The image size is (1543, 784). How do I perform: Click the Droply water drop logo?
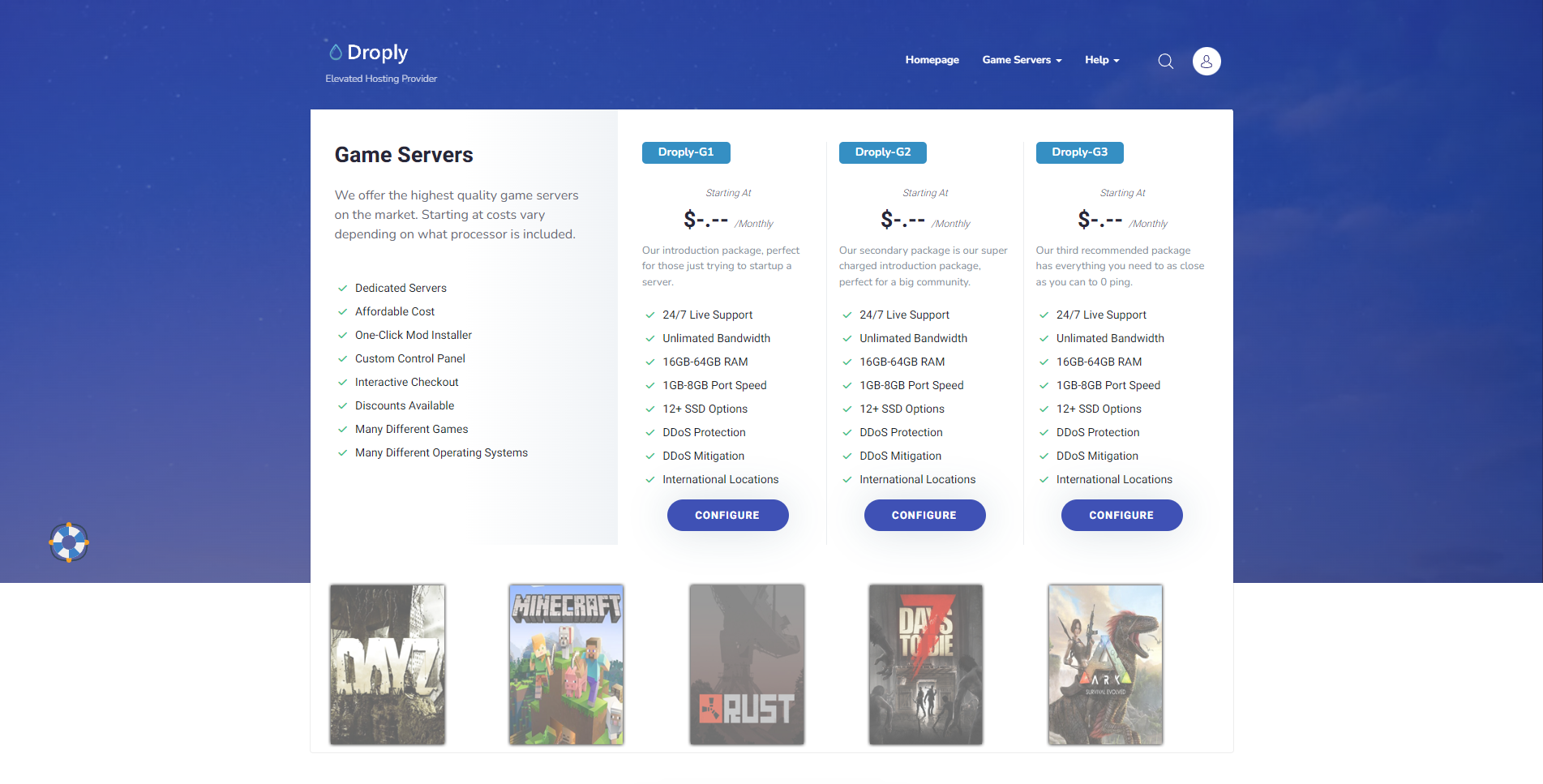point(335,53)
